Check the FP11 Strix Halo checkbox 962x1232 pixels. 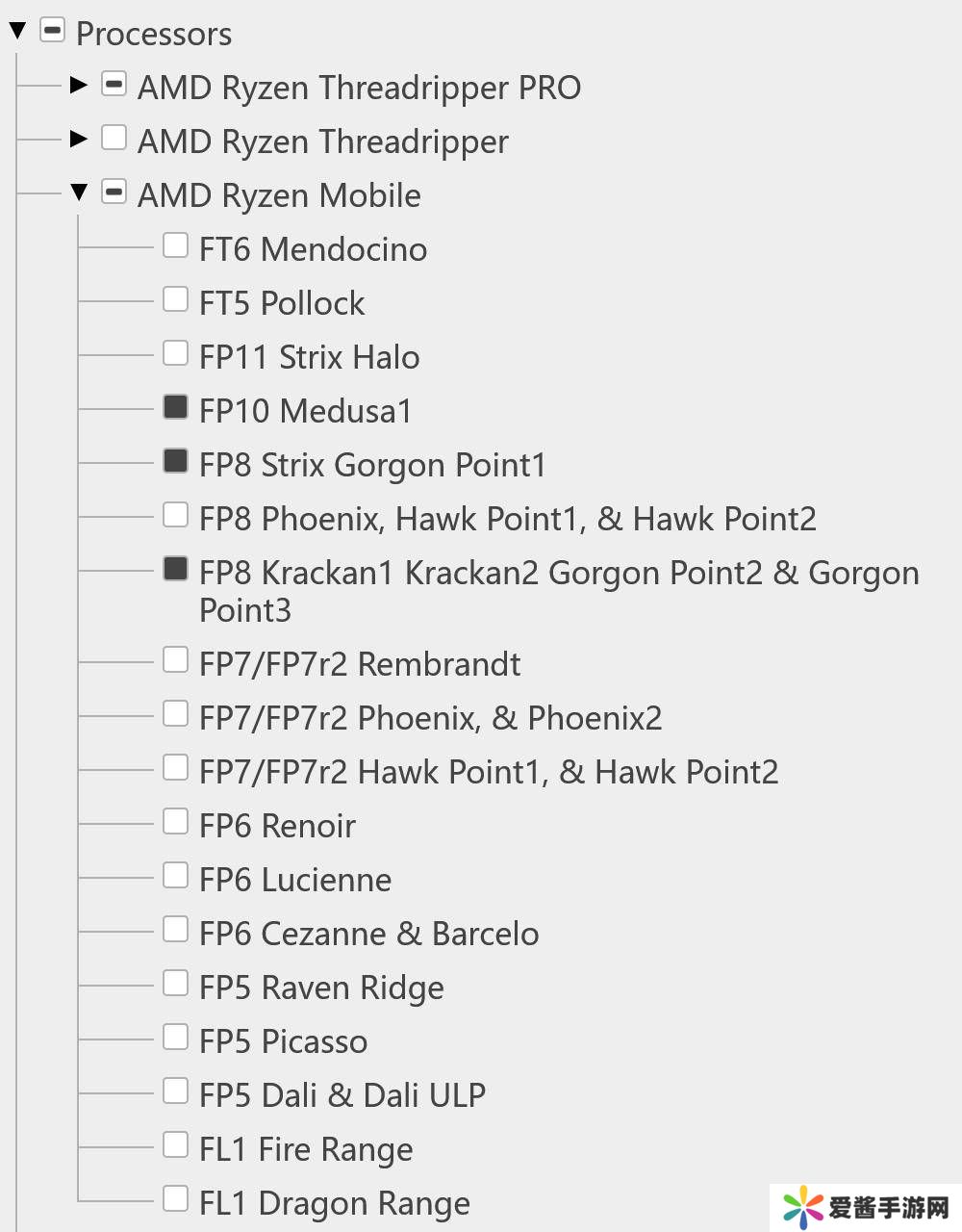[x=175, y=354]
